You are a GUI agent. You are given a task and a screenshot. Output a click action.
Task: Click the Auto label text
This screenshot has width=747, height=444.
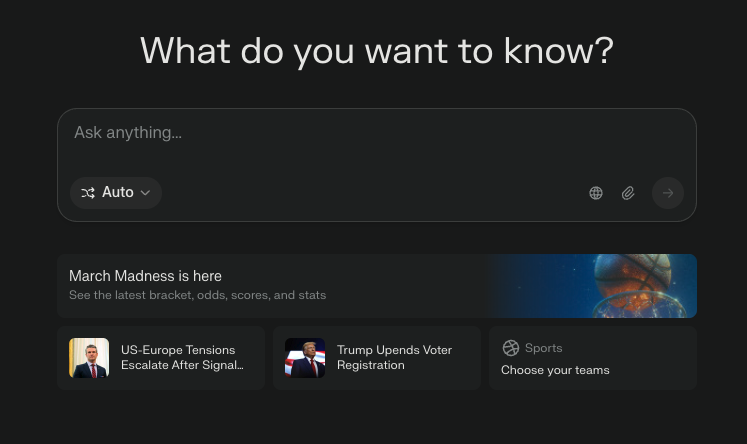pyautogui.click(x=118, y=192)
